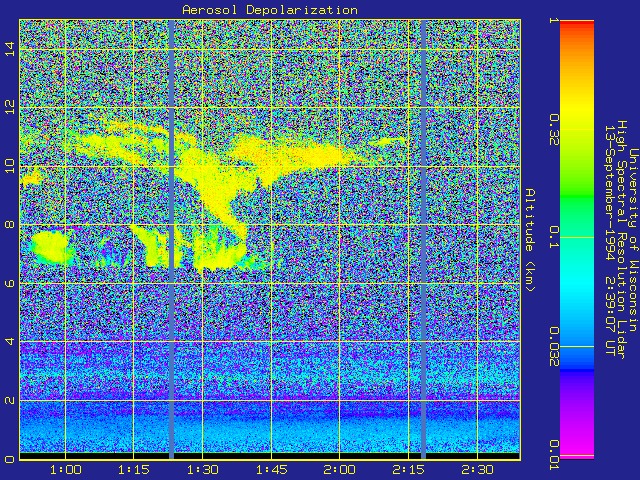
Task: Click the 1:00 time axis label
Action: pos(65,469)
